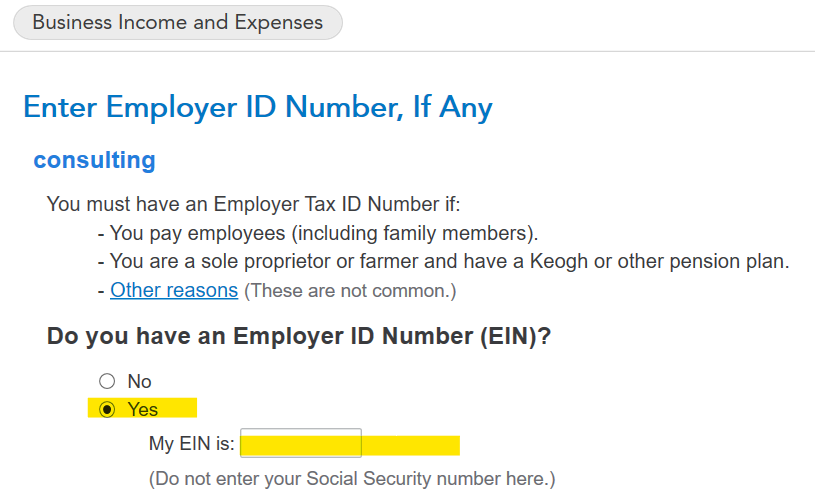Viewport: 815px width, 504px height.
Task: Click the Enter Employer ID Number heading
Action: [x=257, y=107]
